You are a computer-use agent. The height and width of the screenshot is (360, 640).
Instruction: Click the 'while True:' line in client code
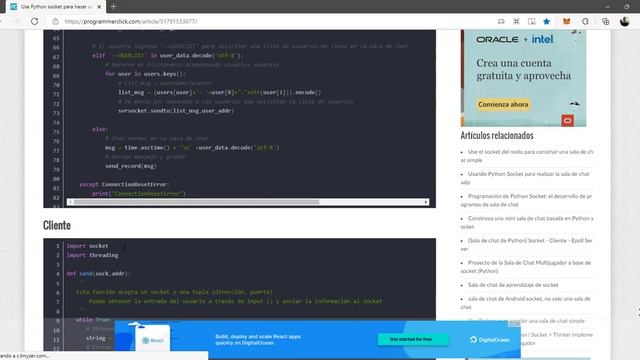click(93, 320)
